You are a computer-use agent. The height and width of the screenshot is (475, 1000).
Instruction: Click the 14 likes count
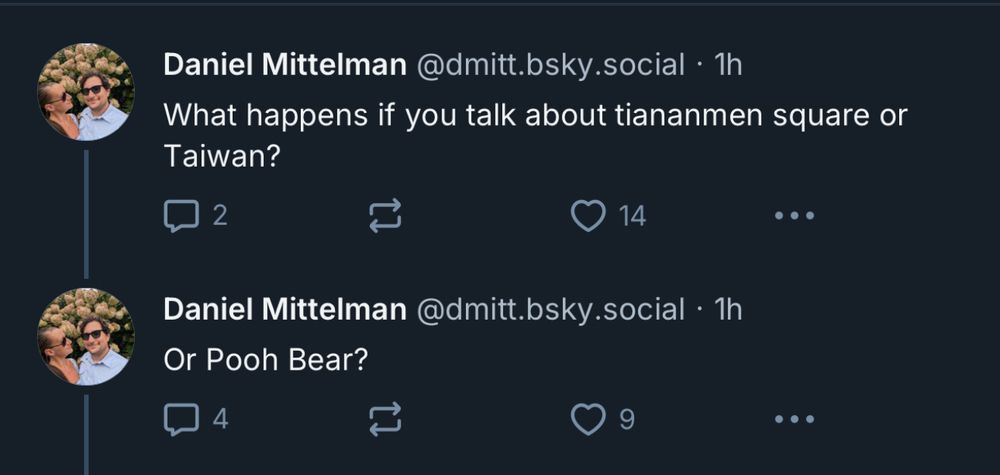click(x=632, y=215)
